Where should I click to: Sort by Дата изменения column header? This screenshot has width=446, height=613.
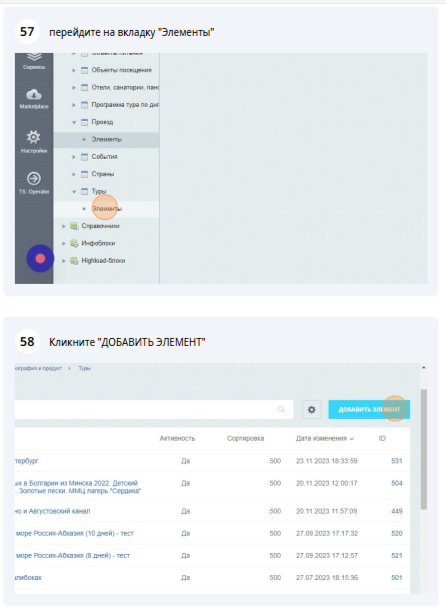coord(324,438)
